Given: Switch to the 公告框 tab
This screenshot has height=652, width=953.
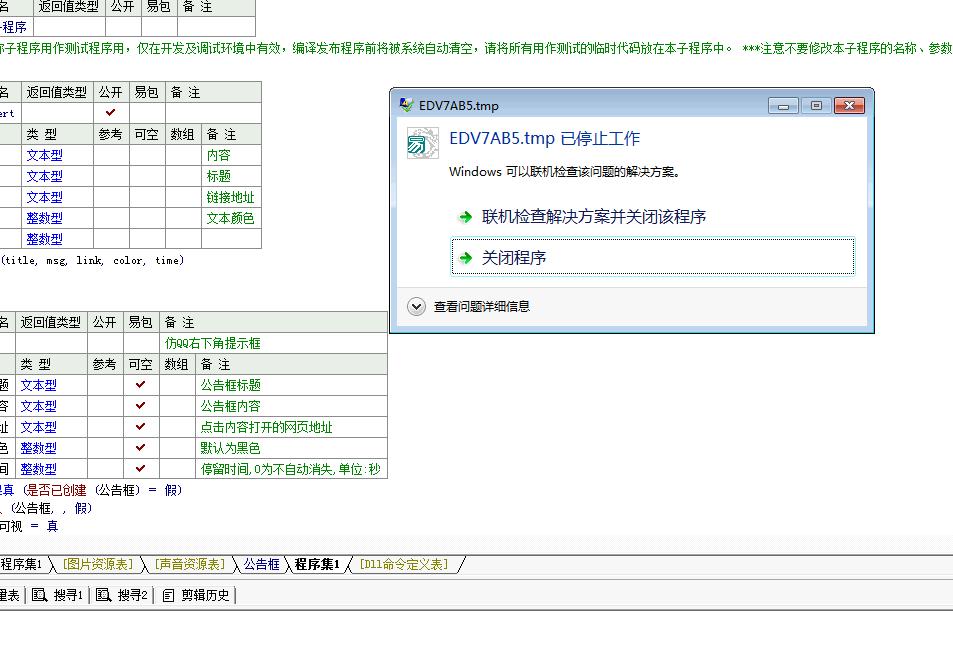Looking at the screenshot, I should click(262, 564).
